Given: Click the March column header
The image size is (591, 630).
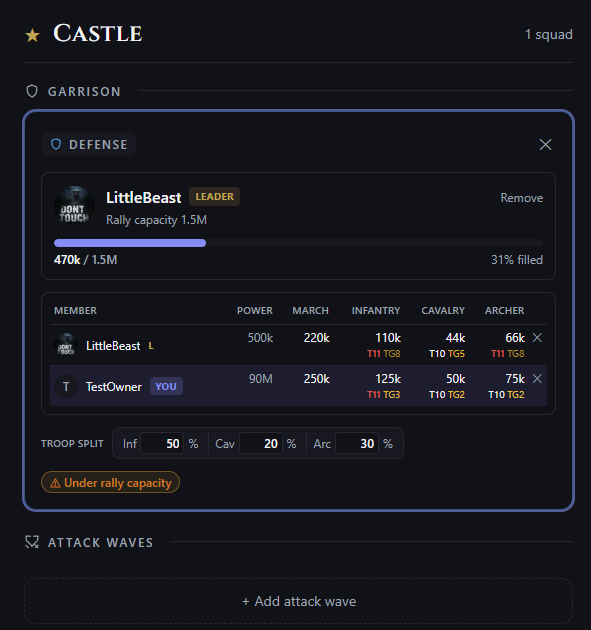Looking at the screenshot, I should point(310,311).
